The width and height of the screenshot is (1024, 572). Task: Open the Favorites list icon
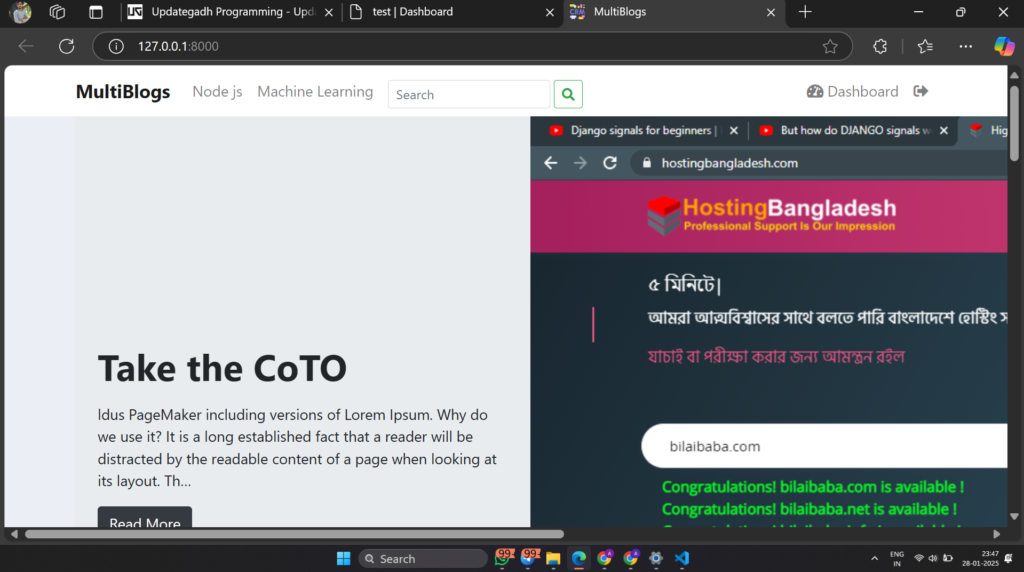coord(925,46)
